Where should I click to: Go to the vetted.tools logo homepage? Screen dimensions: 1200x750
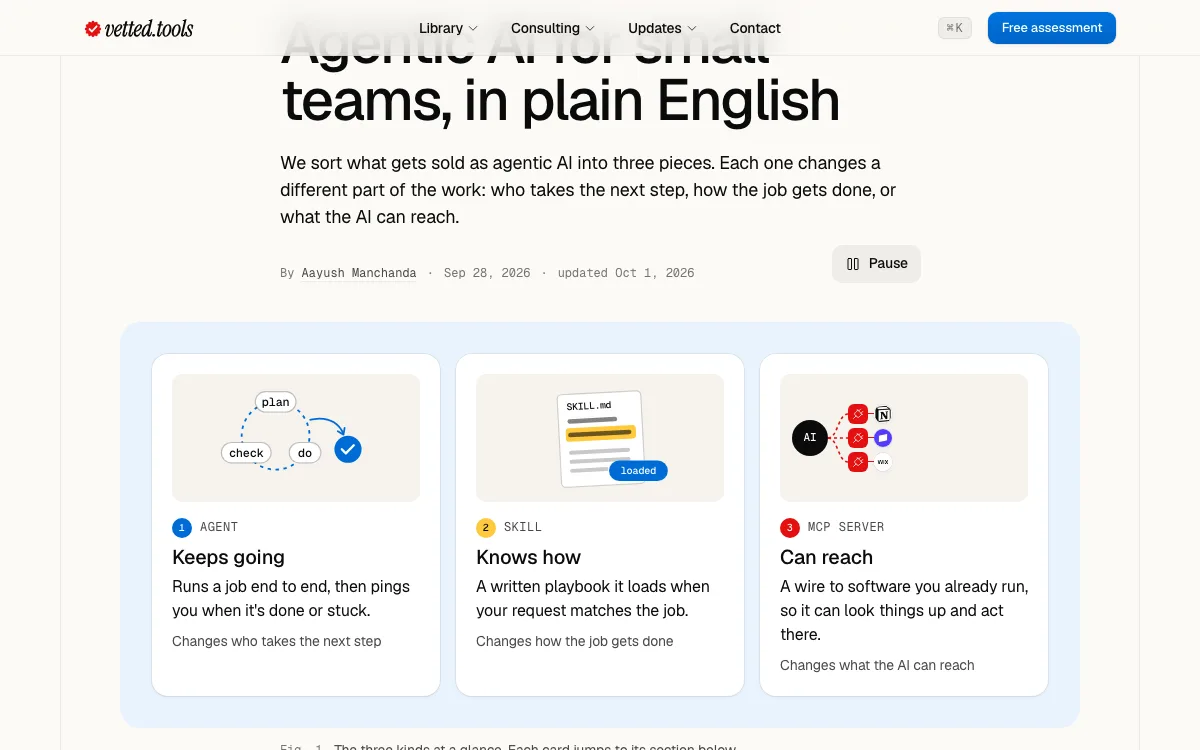[139, 28]
